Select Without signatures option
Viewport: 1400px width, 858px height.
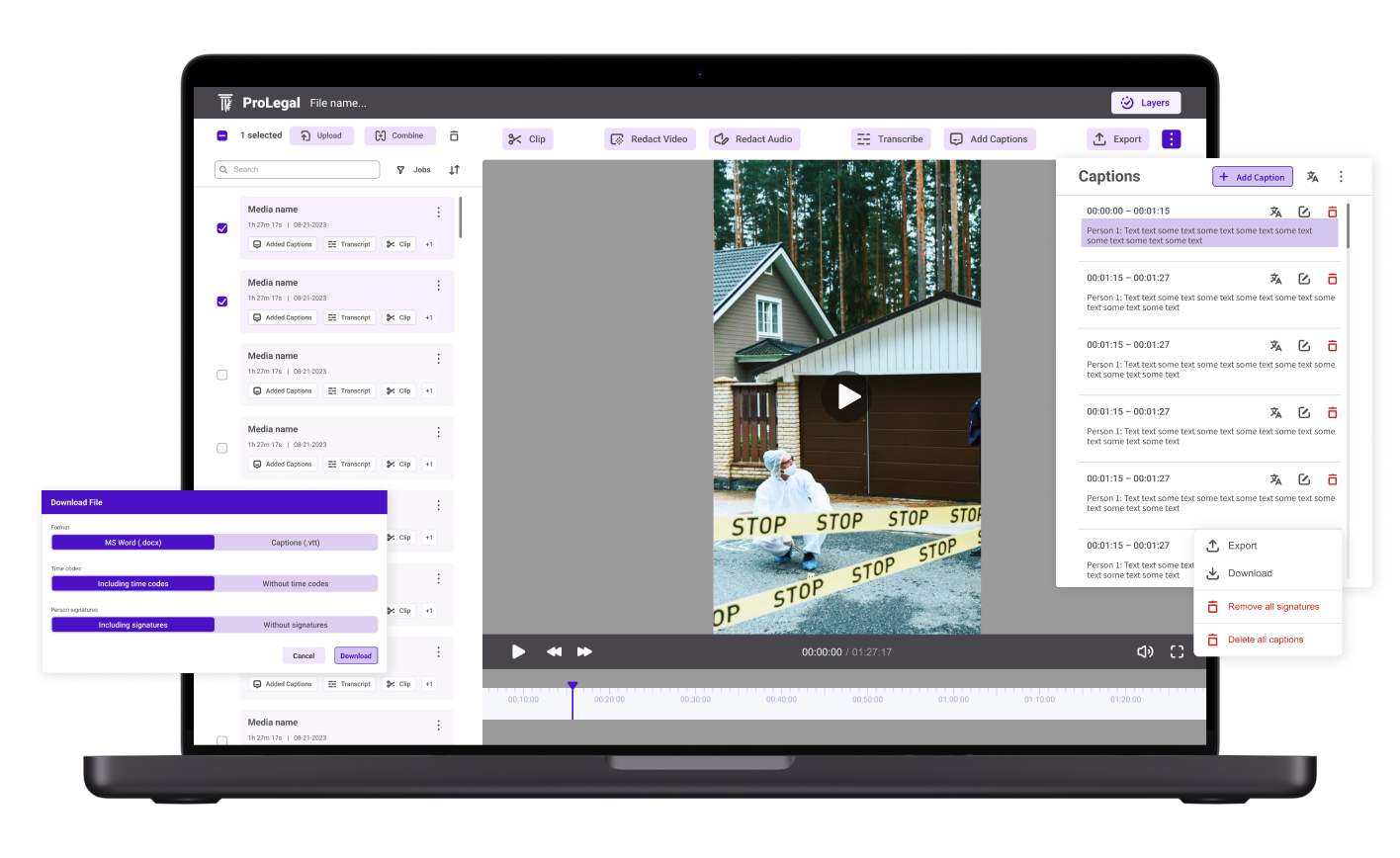pyautogui.click(x=296, y=625)
